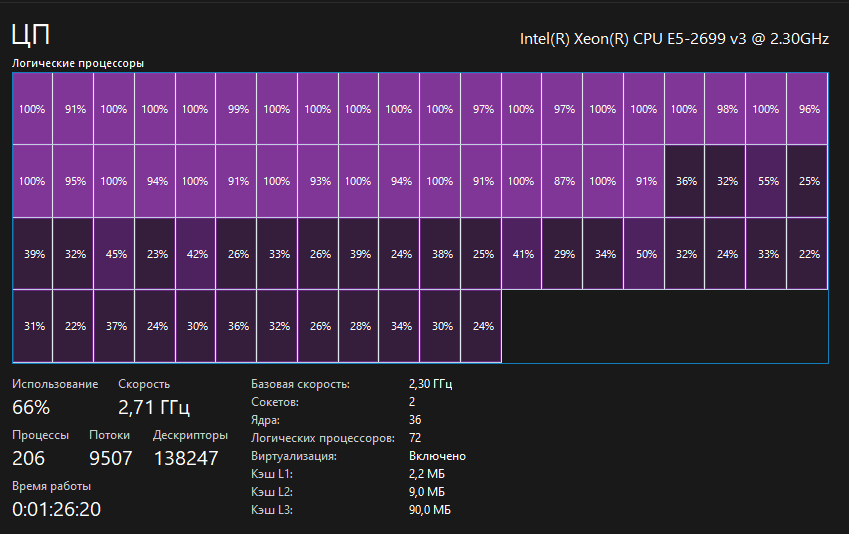Click the Intel Xeon E5-2699 v3 model name
The width and height of the screenshot is (849, 534).
(674, 39)
